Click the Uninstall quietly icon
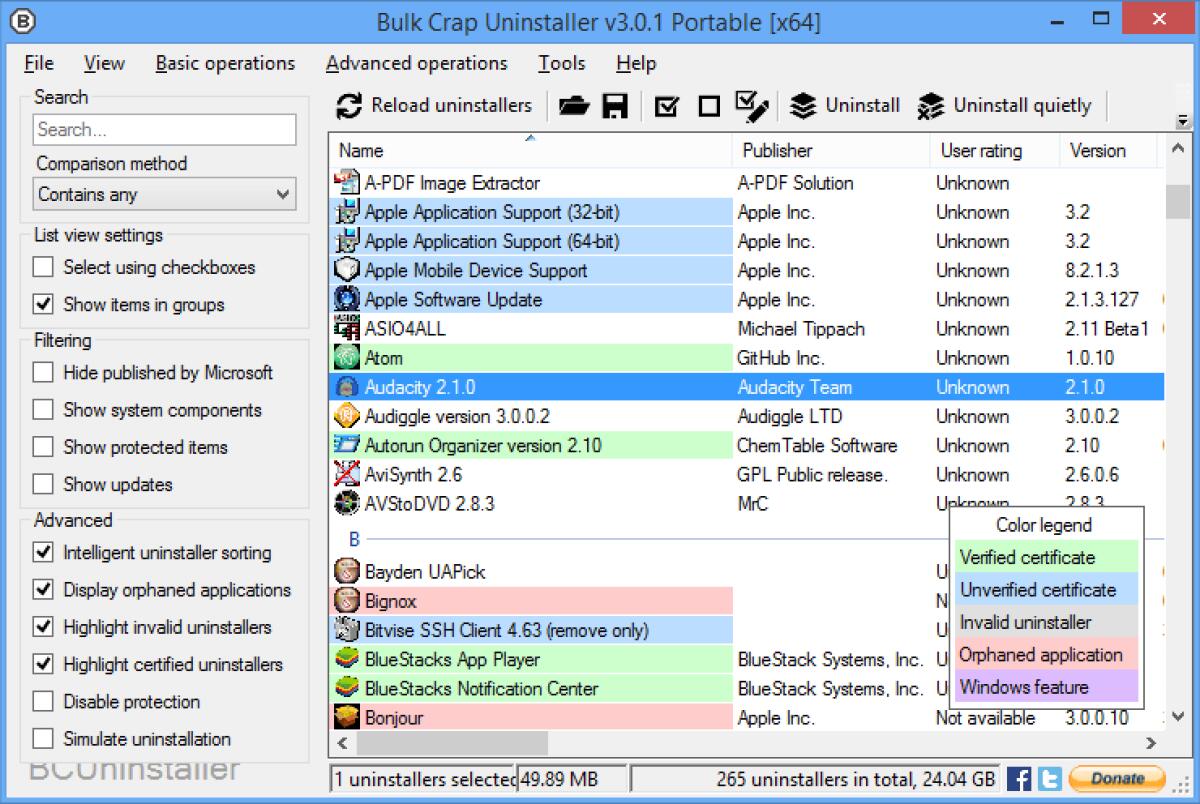The width and height of the screenshot is (1200, 804). point(931,105)
